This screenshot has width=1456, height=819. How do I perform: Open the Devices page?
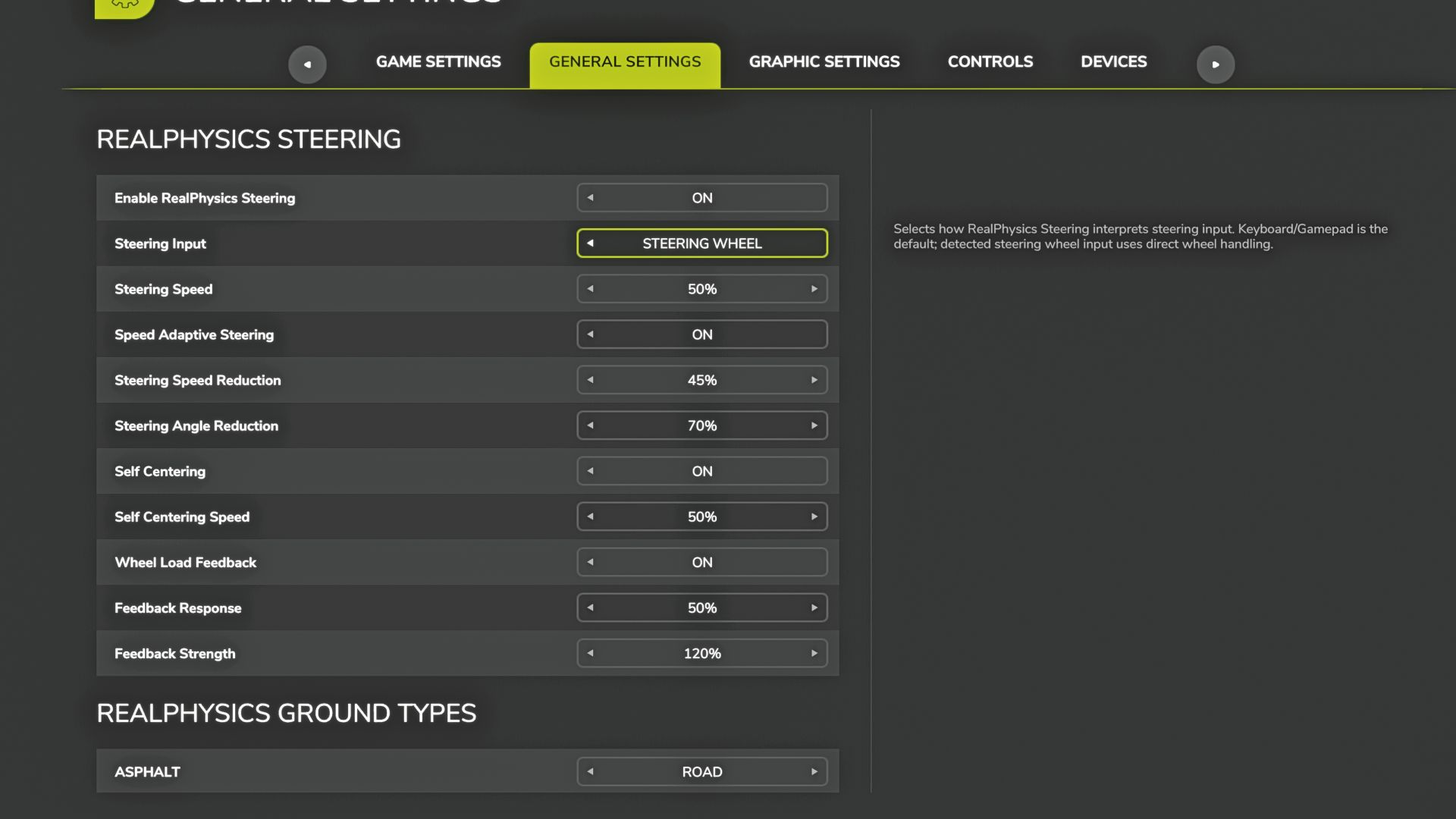1113,62
